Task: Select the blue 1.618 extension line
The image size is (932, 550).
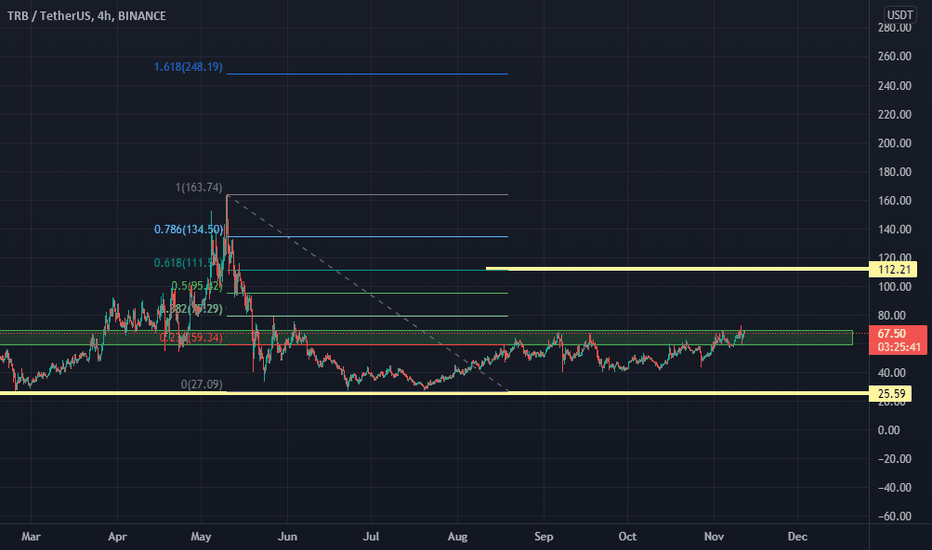Action: click(x=367, y=74)
